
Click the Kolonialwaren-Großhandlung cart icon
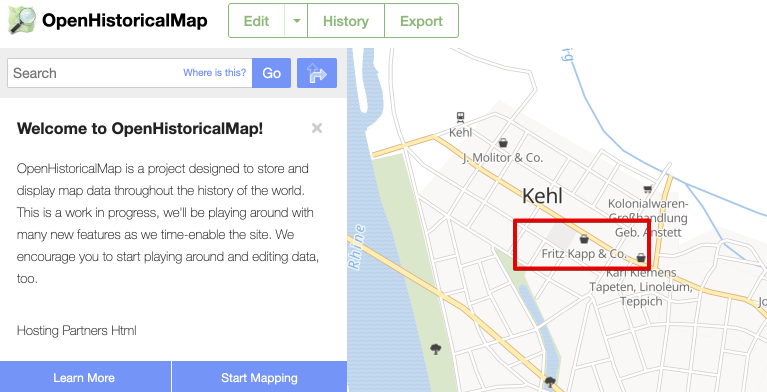point(648,189)
